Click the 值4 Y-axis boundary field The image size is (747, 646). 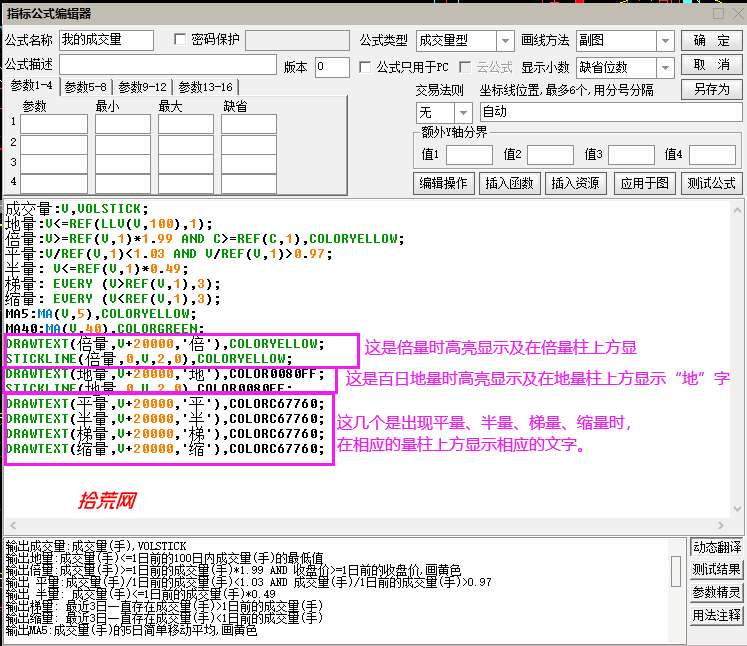pos(712,155)
